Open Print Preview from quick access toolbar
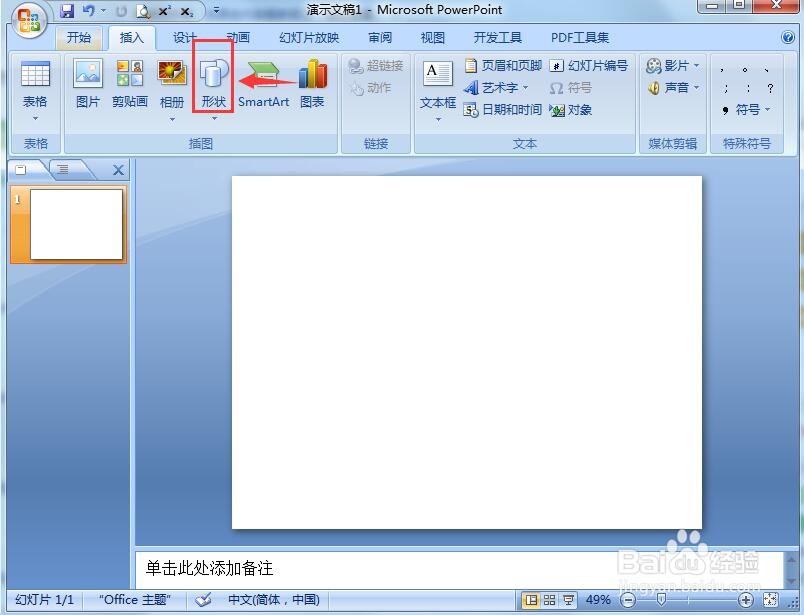This screenshot has width=804, height=615. point(143,11)
